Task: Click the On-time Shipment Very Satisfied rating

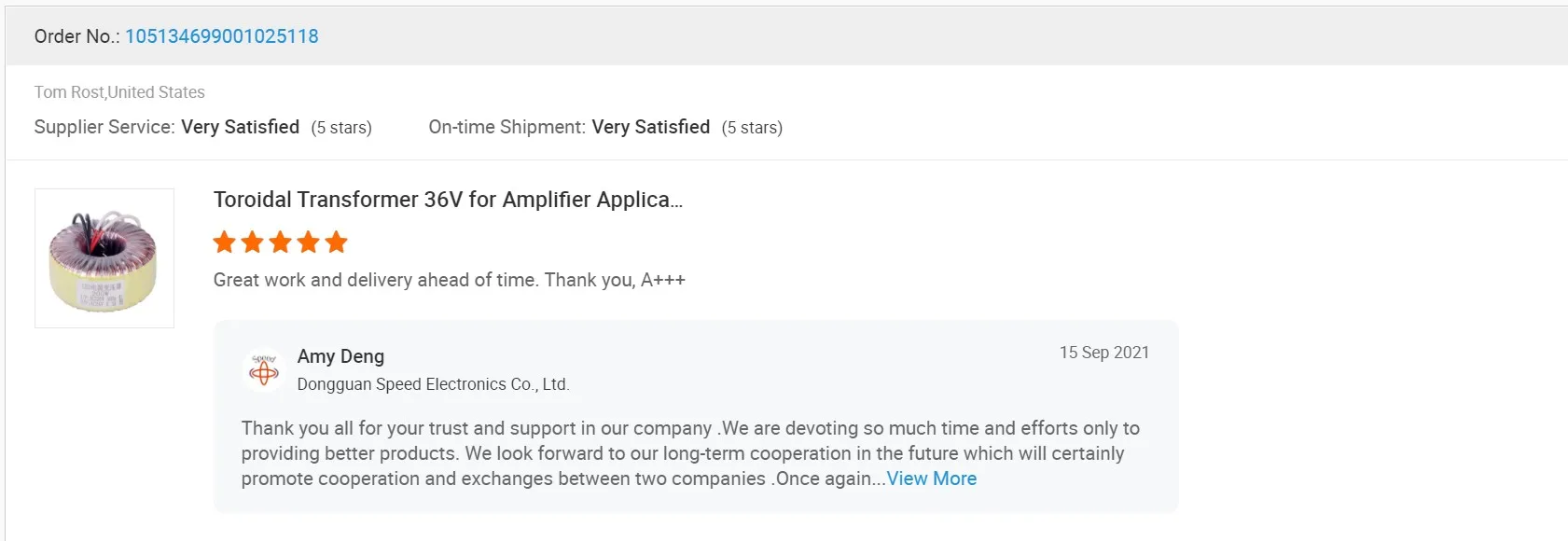Action: (650, 127)
